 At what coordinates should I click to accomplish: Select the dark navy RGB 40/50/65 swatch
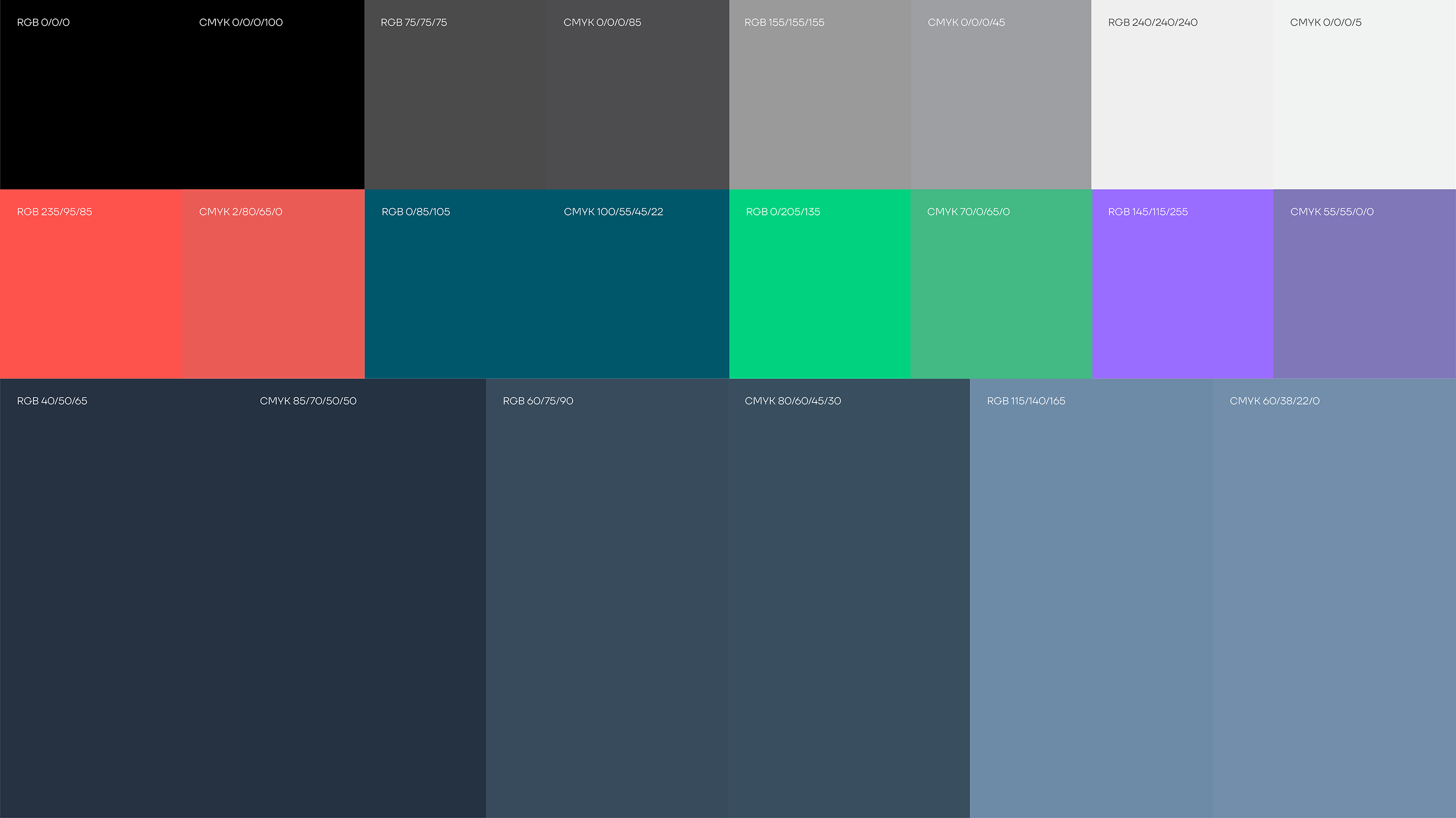(121, 599)
